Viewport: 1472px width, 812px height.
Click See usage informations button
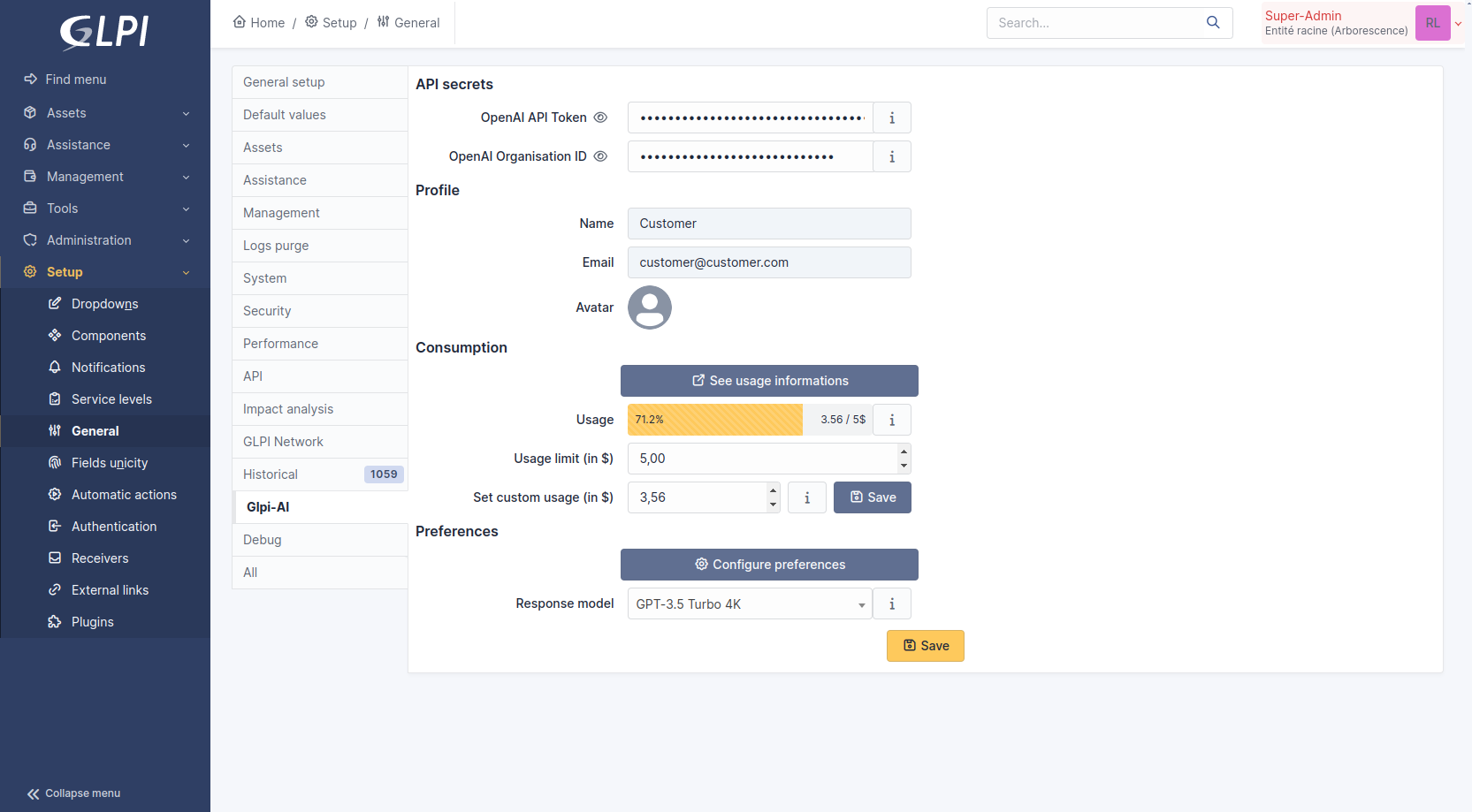(769, 381)
